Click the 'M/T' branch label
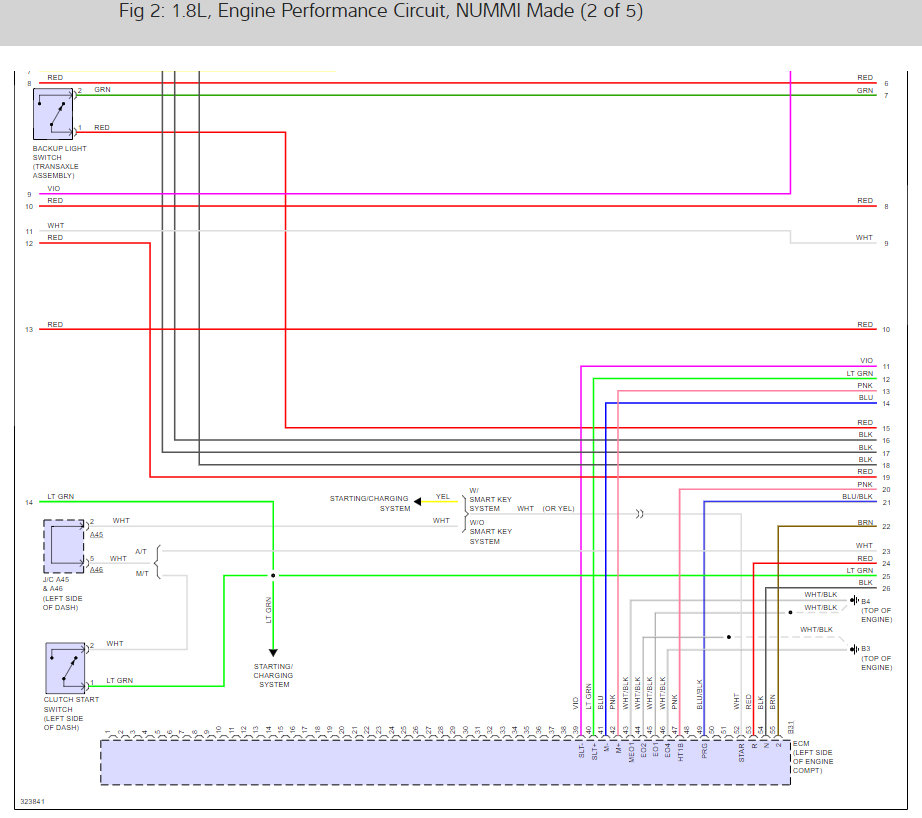The height and width of the screenshot is (818, 922). pos(142,573)
